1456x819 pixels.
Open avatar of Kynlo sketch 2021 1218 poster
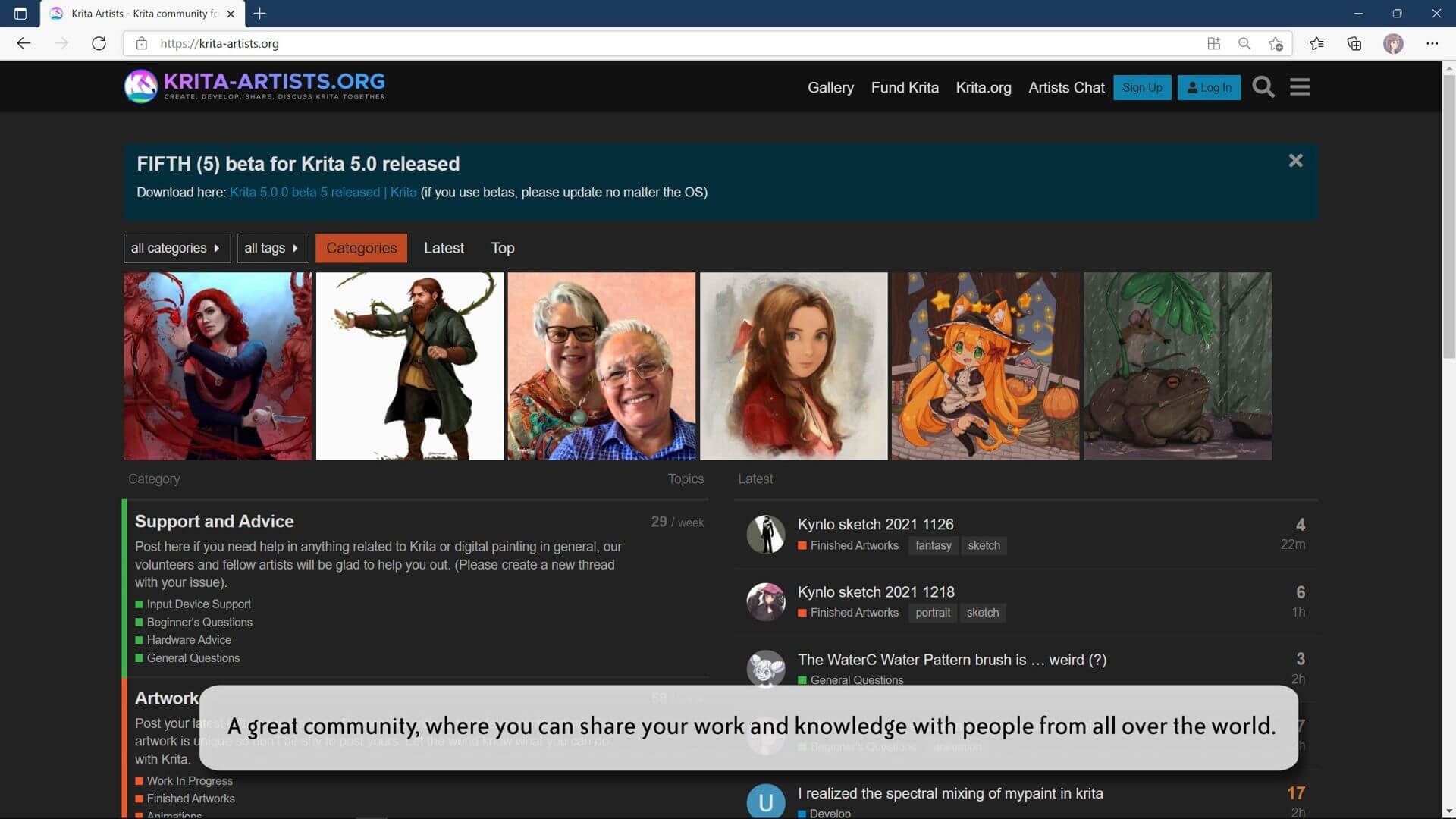click(766, 601)
